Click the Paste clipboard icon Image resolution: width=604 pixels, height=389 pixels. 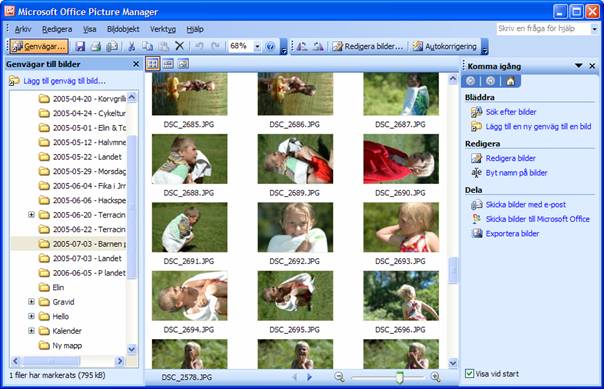point(163,46)
